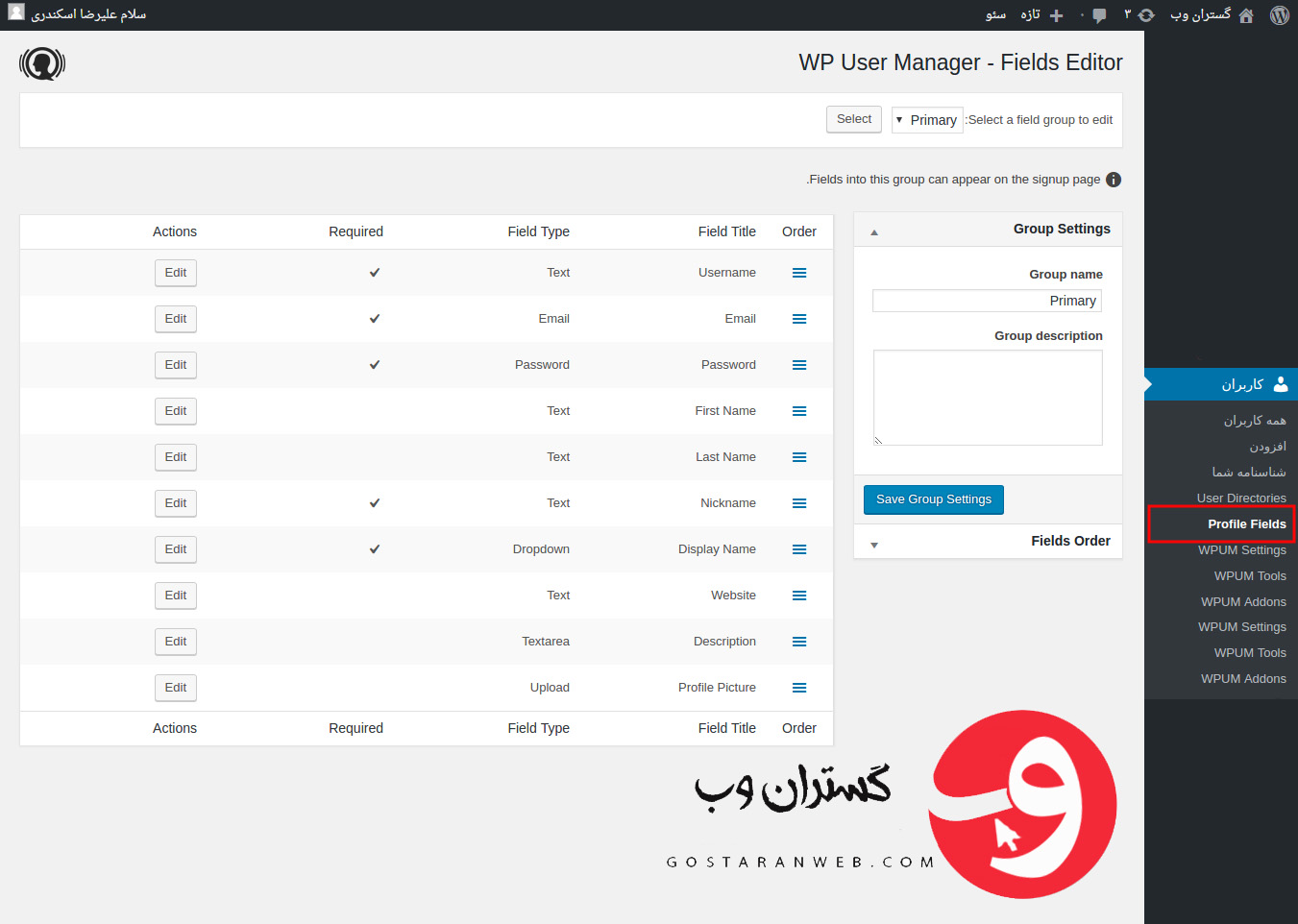Edit the Profile Picture field
This screenshot has width=1298, height=924.
coord(176,688)
